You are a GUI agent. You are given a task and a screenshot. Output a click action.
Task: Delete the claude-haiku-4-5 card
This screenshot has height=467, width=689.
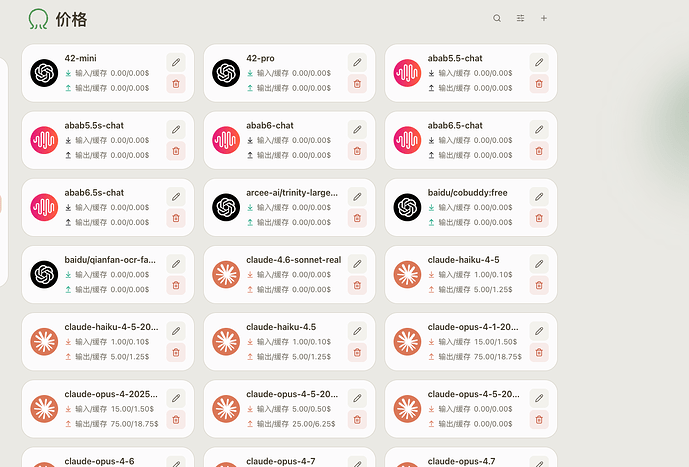539,285
